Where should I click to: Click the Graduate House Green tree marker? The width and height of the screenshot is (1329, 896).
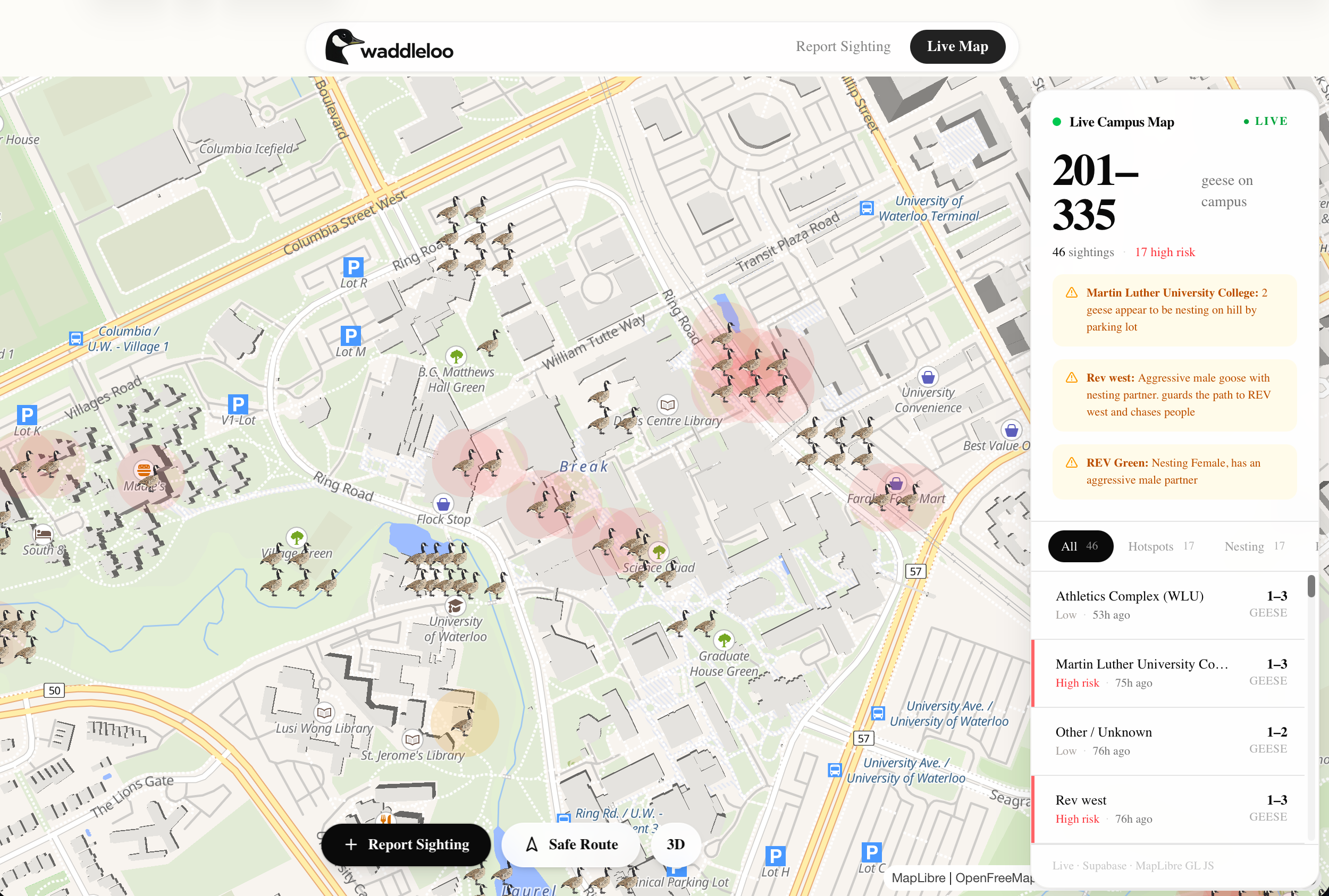tap(724, 639)
